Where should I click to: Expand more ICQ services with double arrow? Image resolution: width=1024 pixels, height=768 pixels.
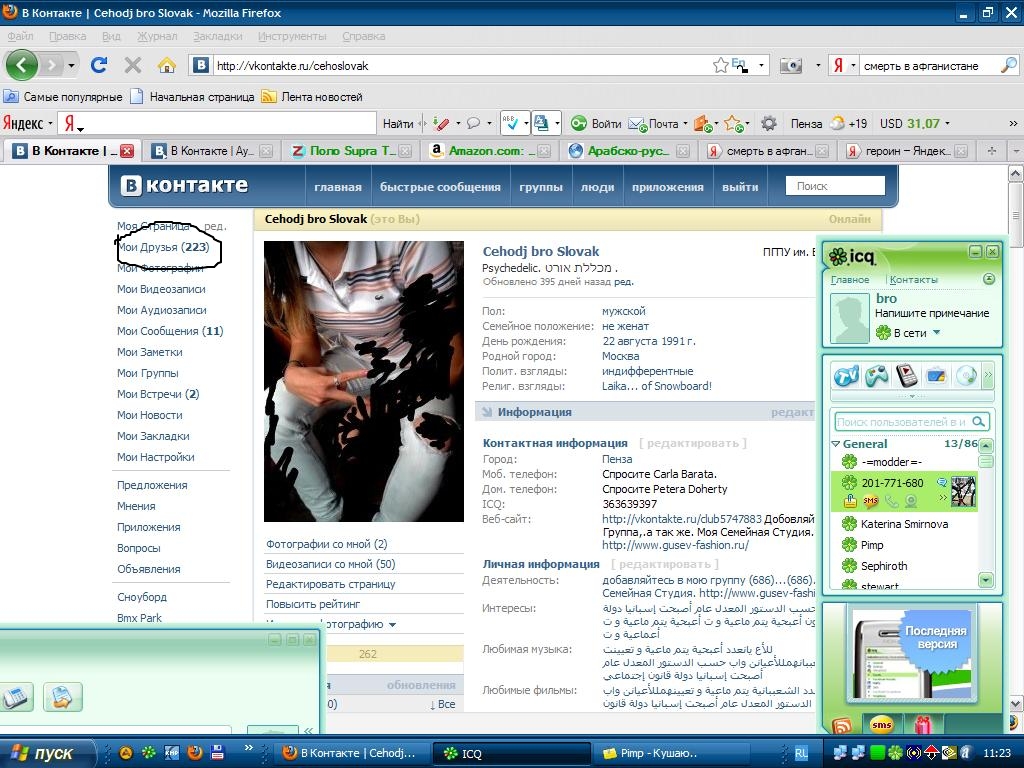tap(987, 376)
